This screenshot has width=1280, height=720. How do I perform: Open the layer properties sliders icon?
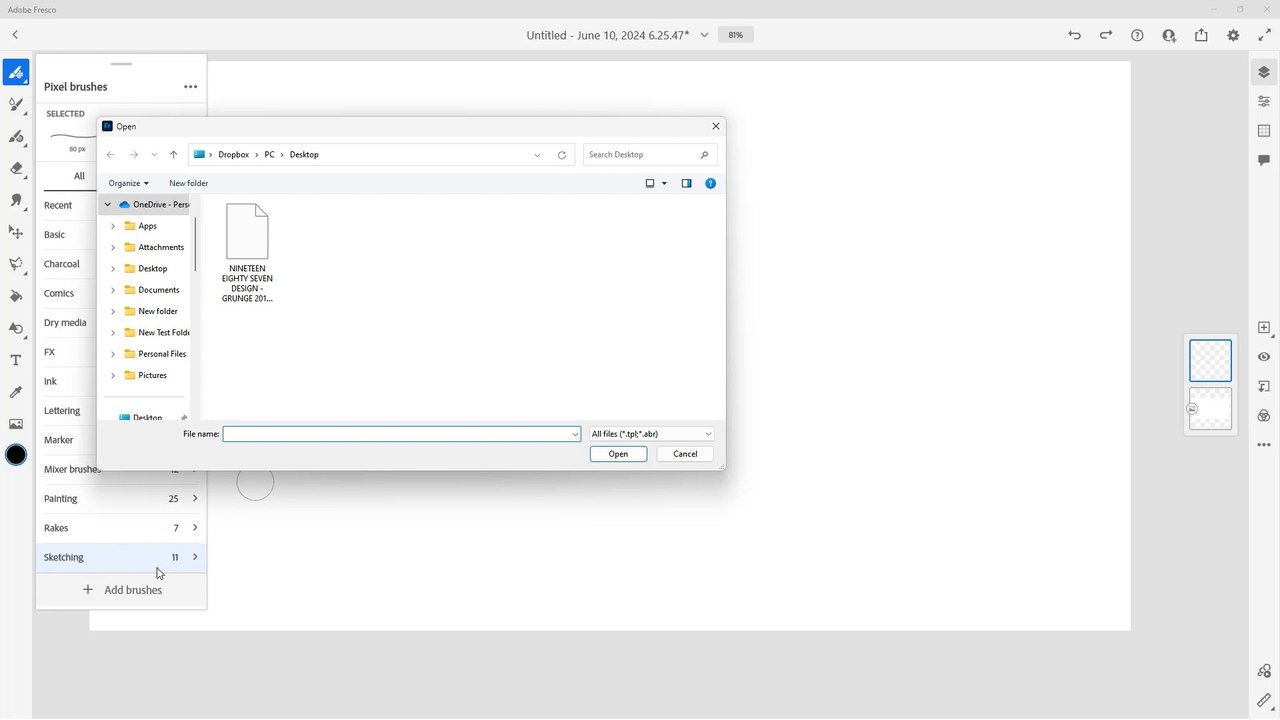coord(1264,101)
